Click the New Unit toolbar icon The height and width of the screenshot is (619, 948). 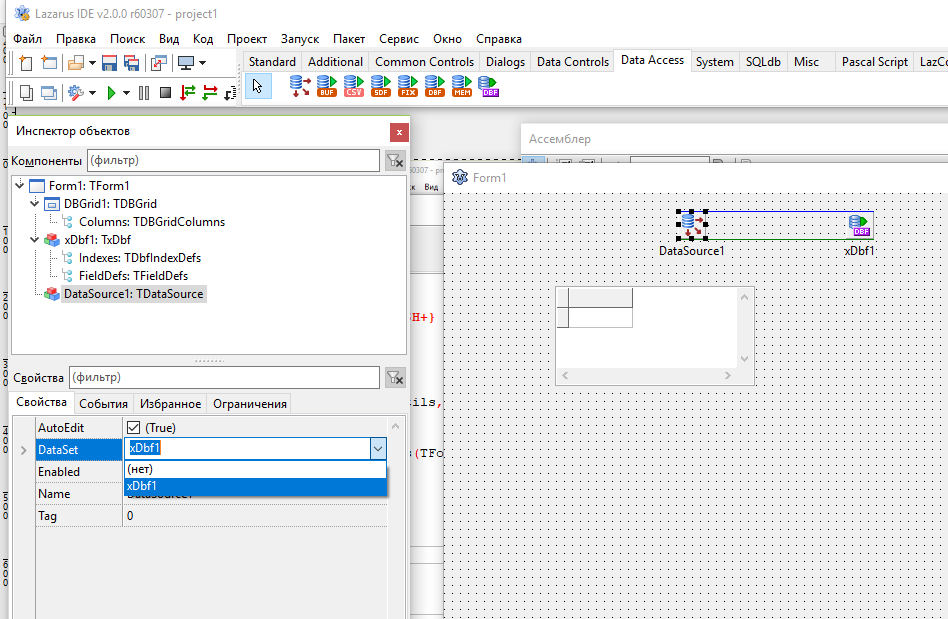click(x=25, y=63)
